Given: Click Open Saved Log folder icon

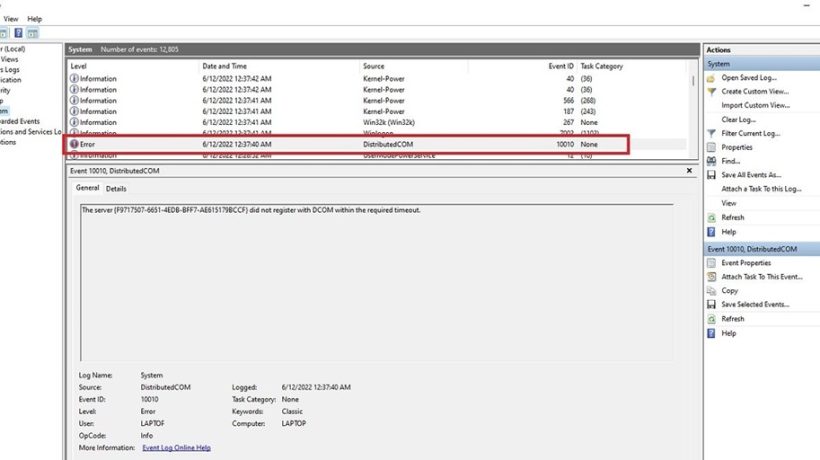Looking at the screenshot, I should tap(711, 78).
